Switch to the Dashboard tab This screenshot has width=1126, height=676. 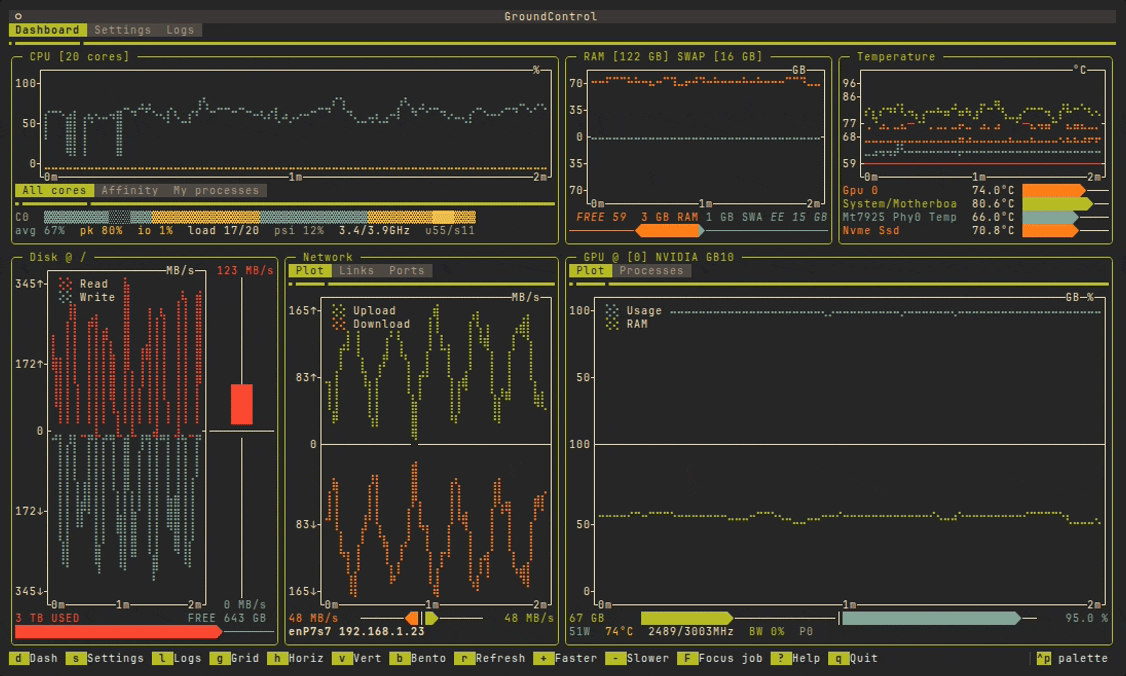click(47, 29)
